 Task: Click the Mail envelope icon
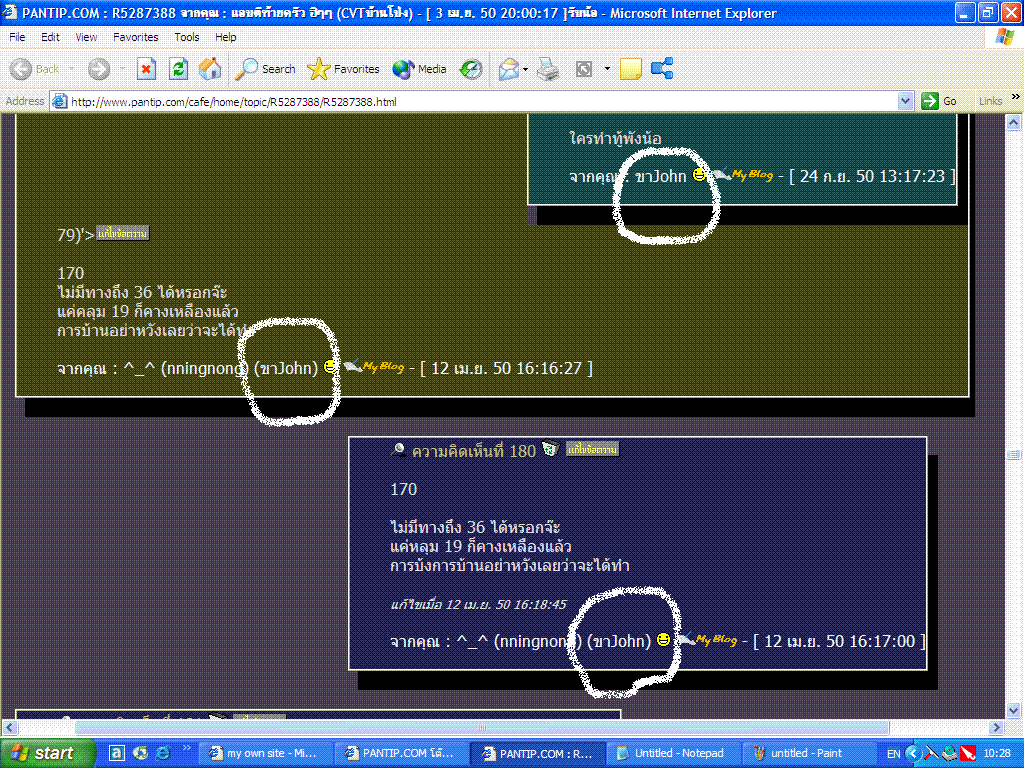click(508, 69)
